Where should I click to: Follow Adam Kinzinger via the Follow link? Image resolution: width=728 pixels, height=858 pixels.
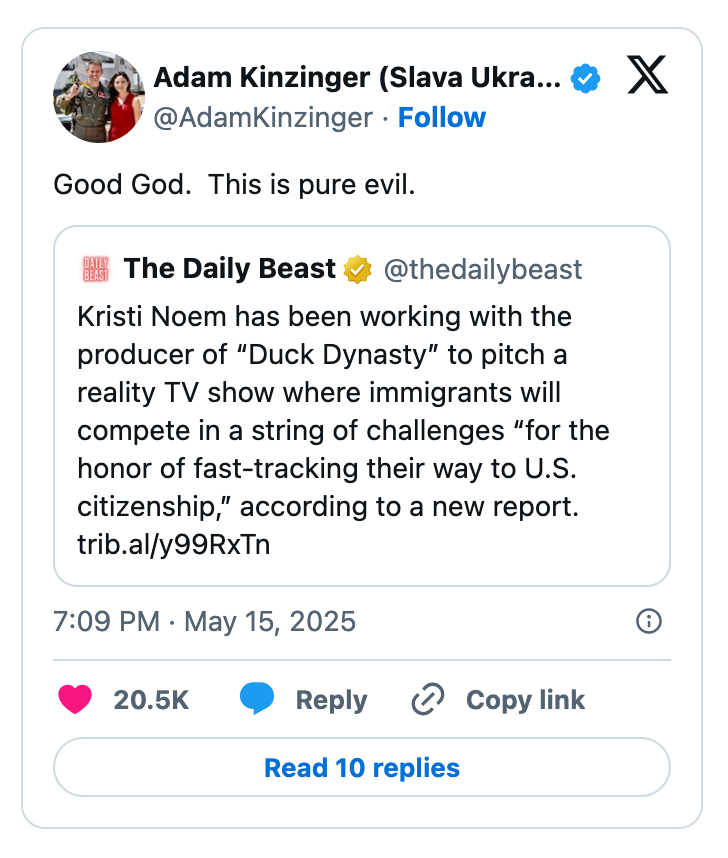442,117
